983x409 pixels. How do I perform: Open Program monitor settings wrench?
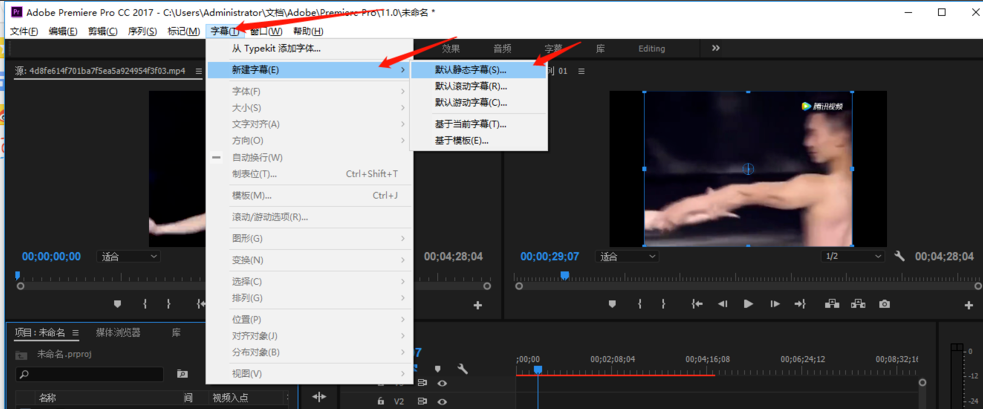click(x=900, y=256)
